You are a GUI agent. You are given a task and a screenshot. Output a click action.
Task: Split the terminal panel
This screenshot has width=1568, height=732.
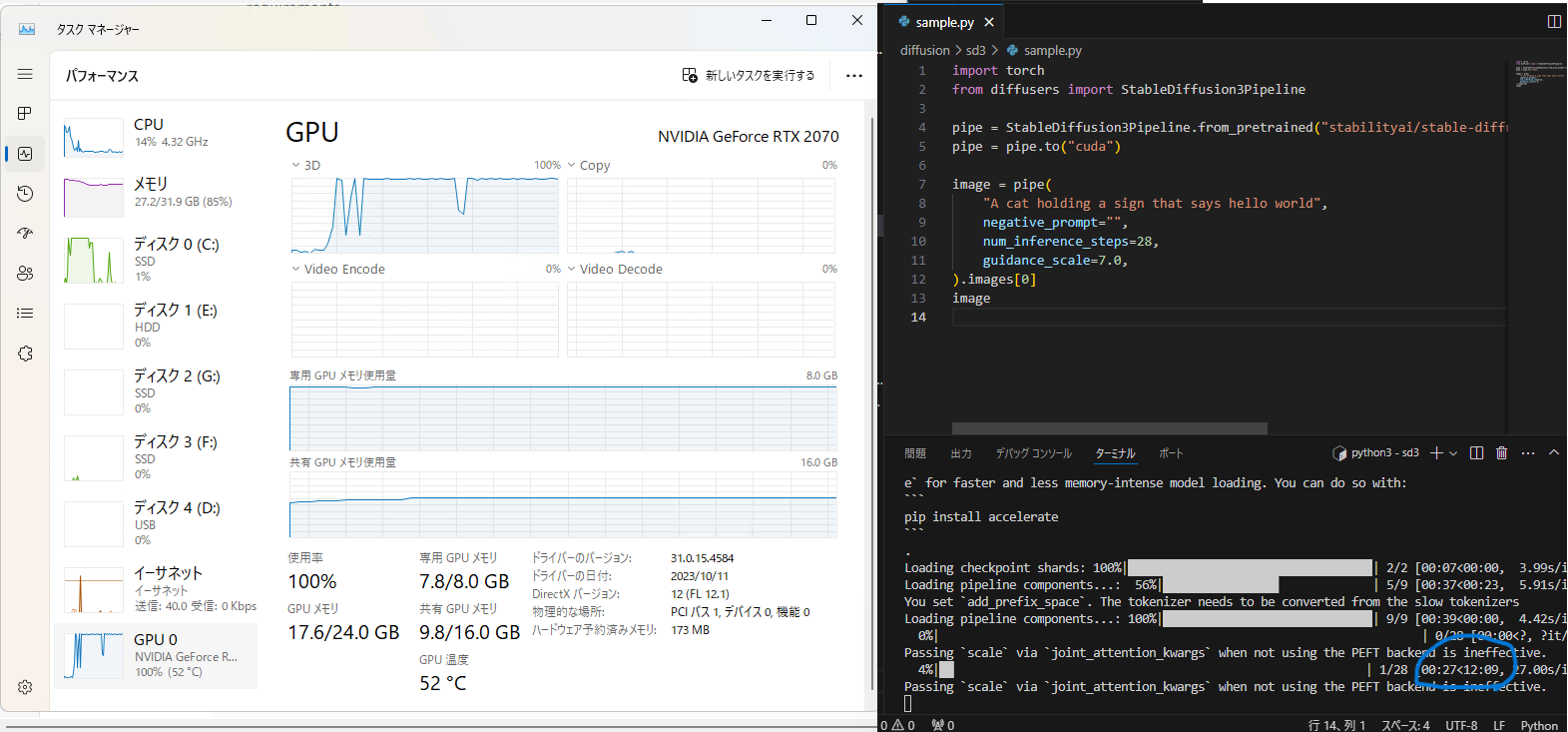click(x=1476, y=452)
